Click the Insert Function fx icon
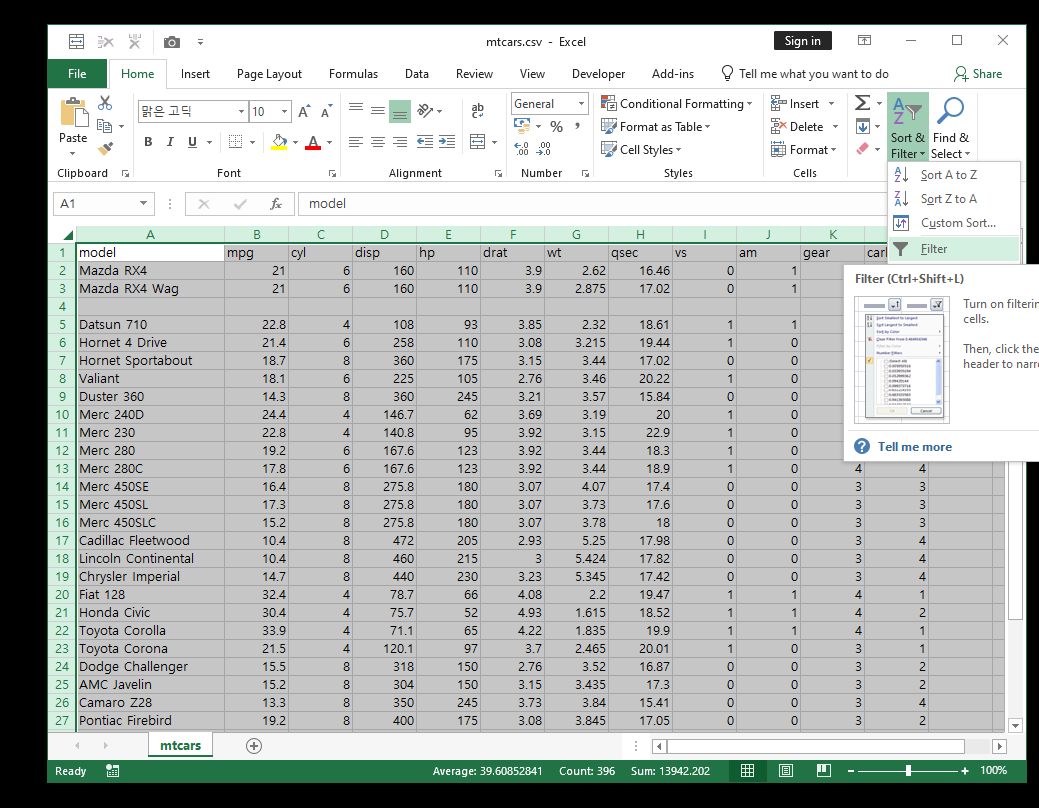Screen dimensions: 1039x808 pos(276,203)
